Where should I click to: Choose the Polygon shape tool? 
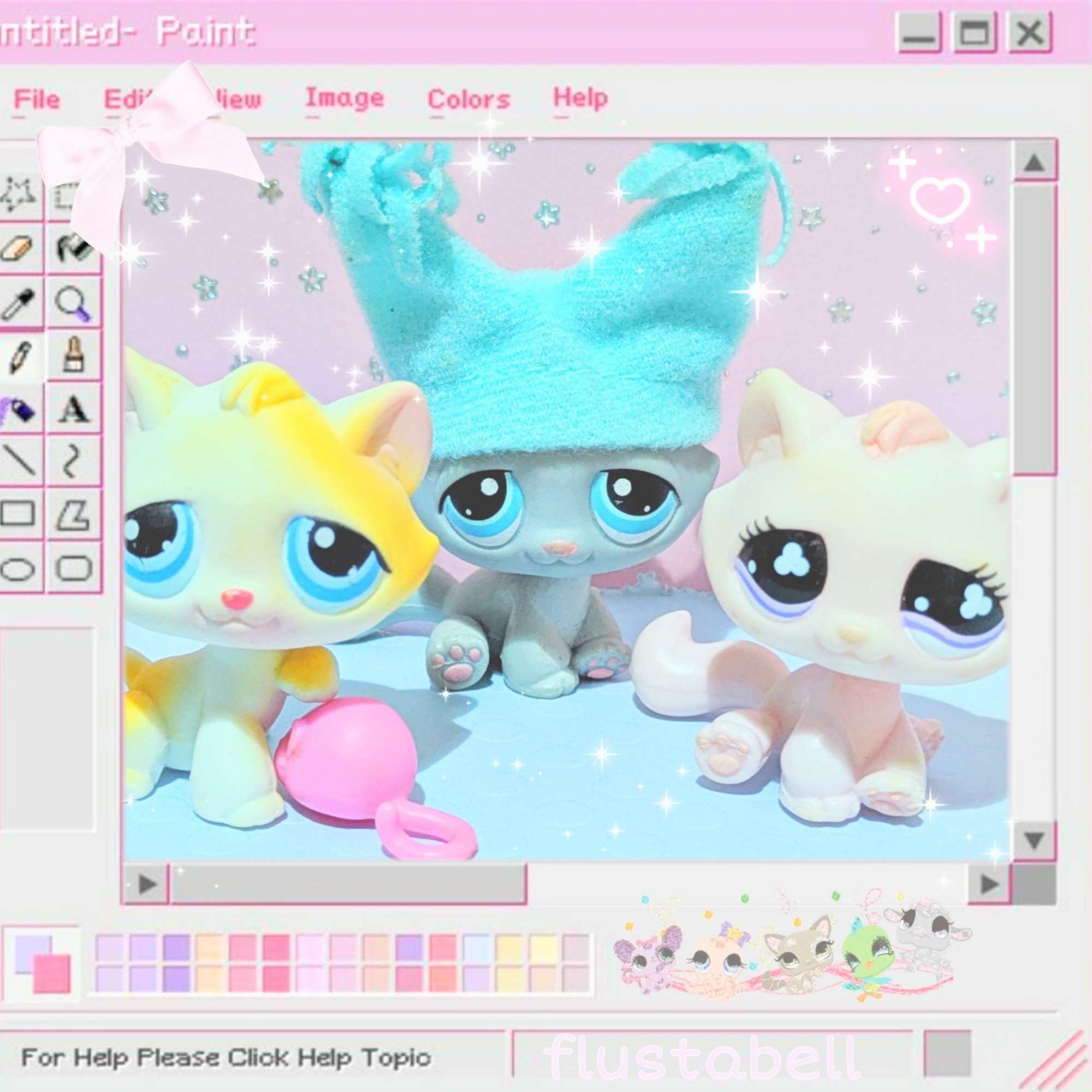74,514
